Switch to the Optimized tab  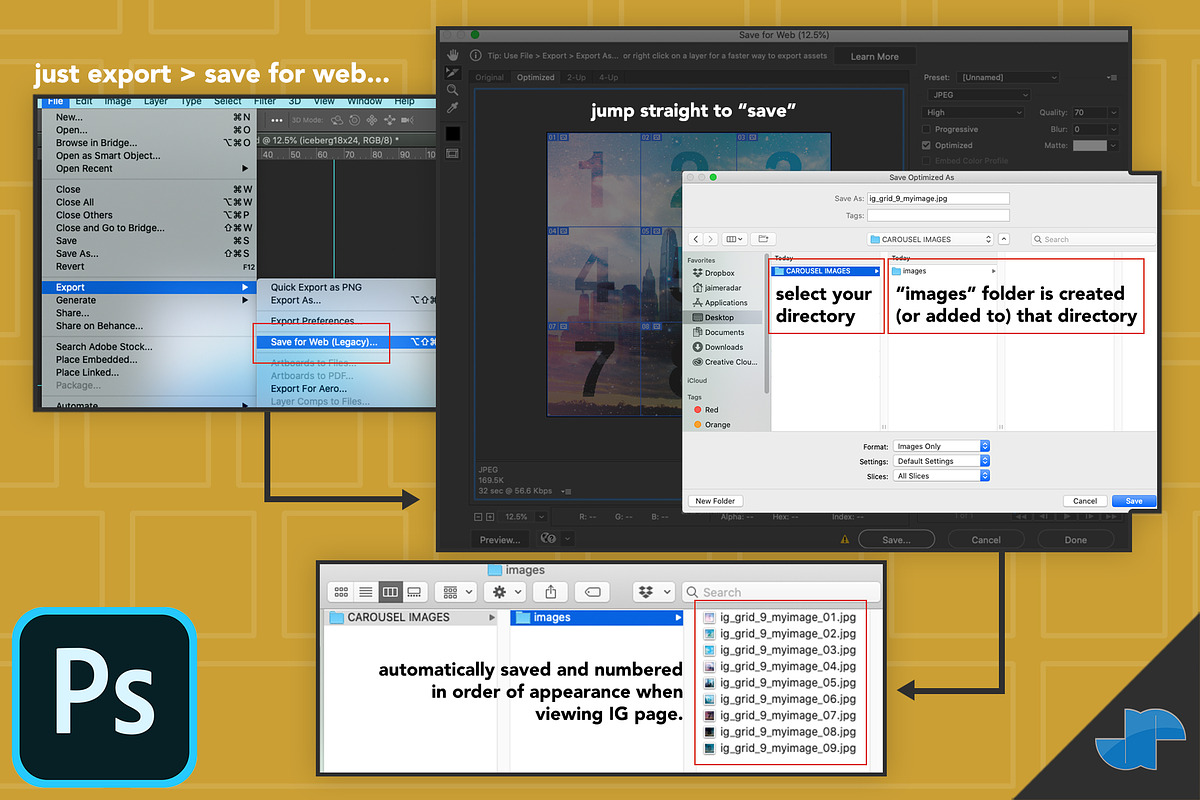click(535, 77)
